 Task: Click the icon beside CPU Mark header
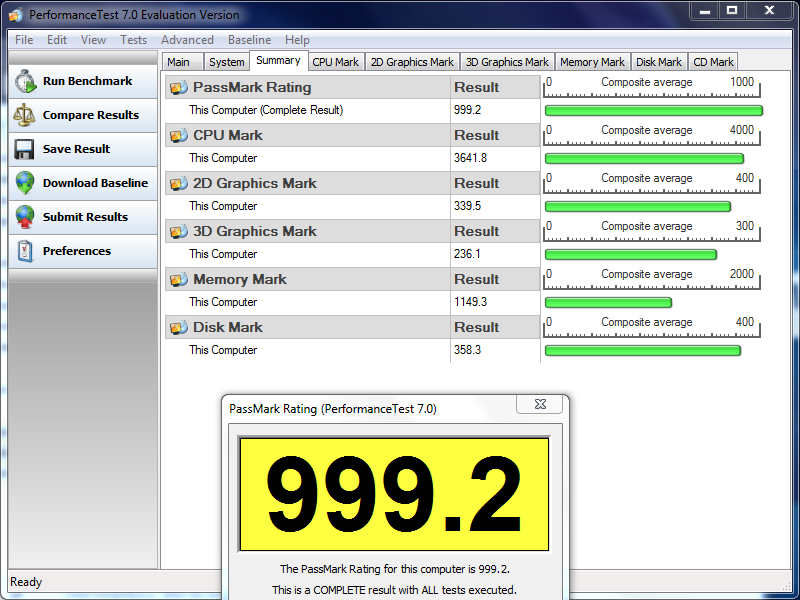coord(179,135)
